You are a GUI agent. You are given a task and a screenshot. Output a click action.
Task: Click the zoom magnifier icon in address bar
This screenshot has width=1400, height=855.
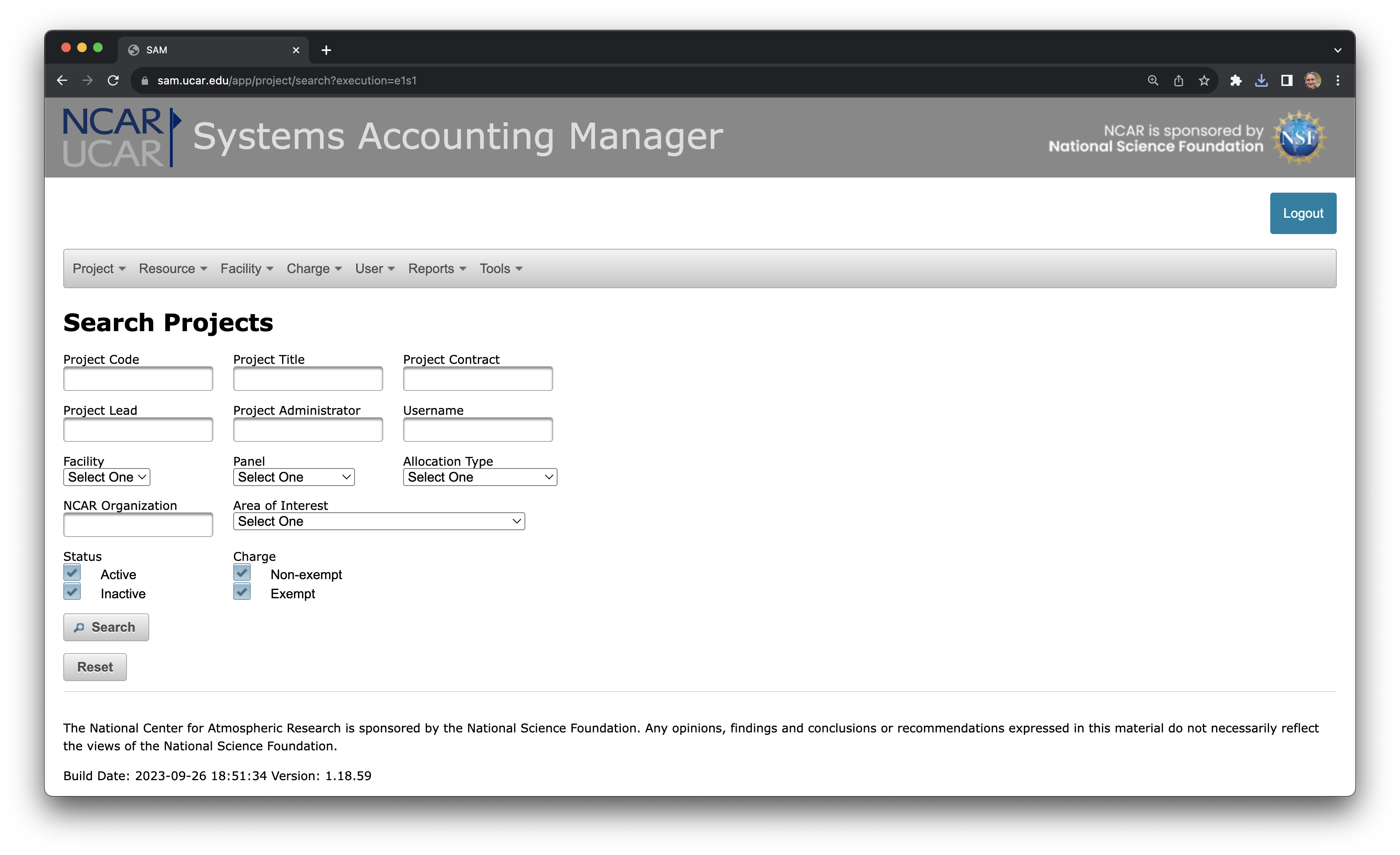tap(1153, 81)
